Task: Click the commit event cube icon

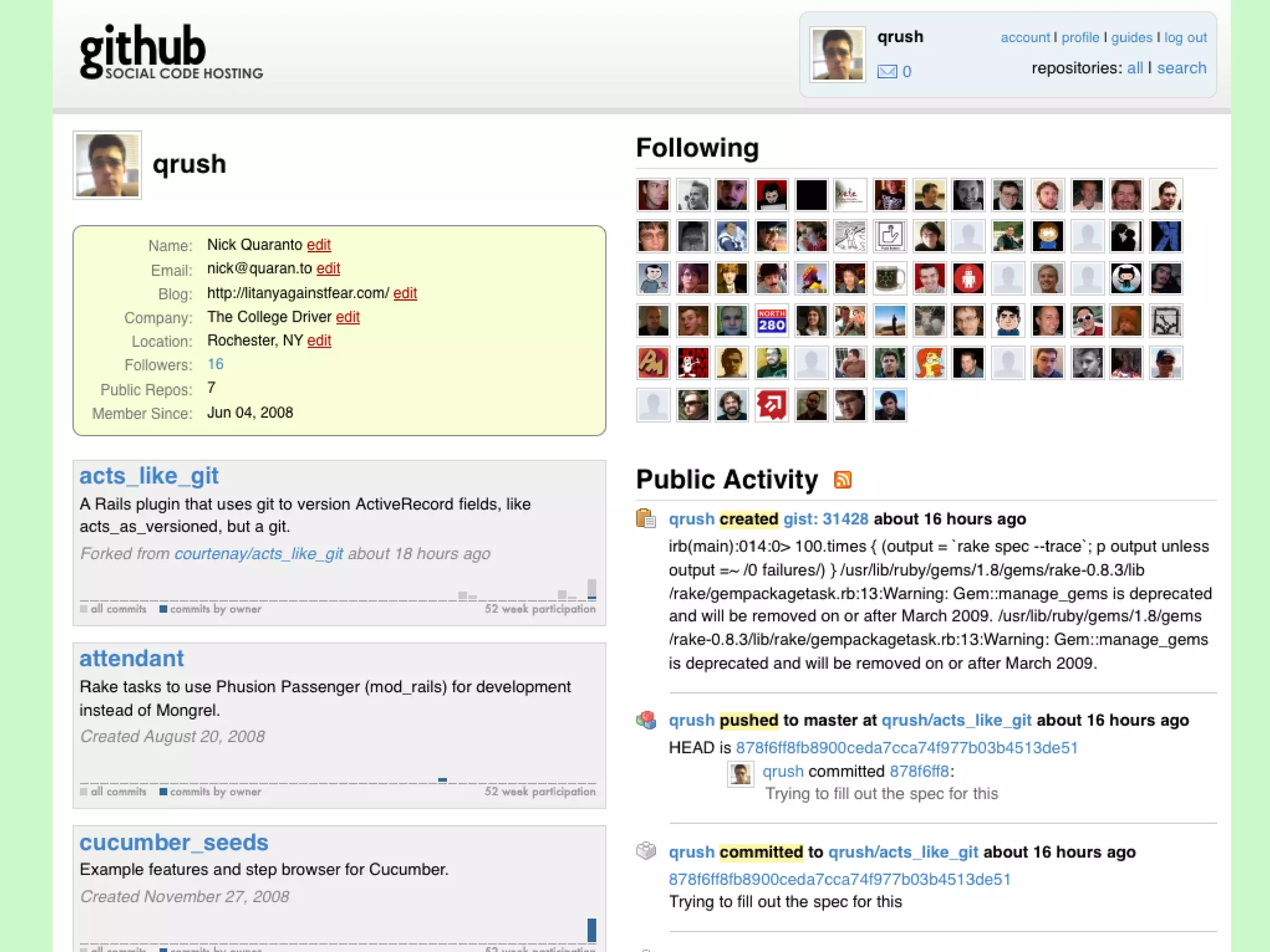Action: coord(646,851)
